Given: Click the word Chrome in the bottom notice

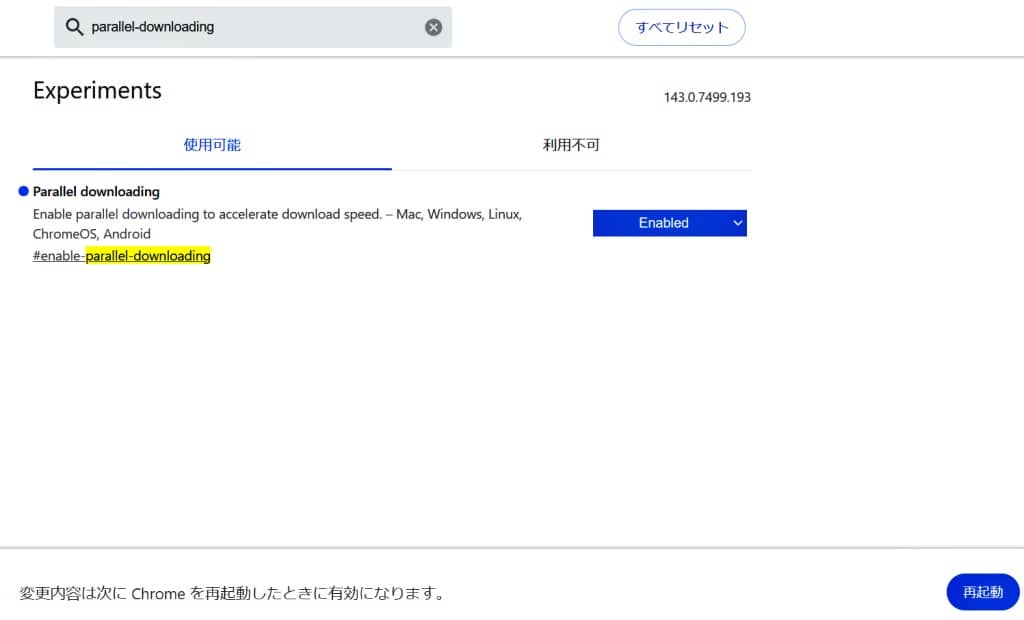Looking at the screenshot, I should pyautogui.click(x=158, y=593).
